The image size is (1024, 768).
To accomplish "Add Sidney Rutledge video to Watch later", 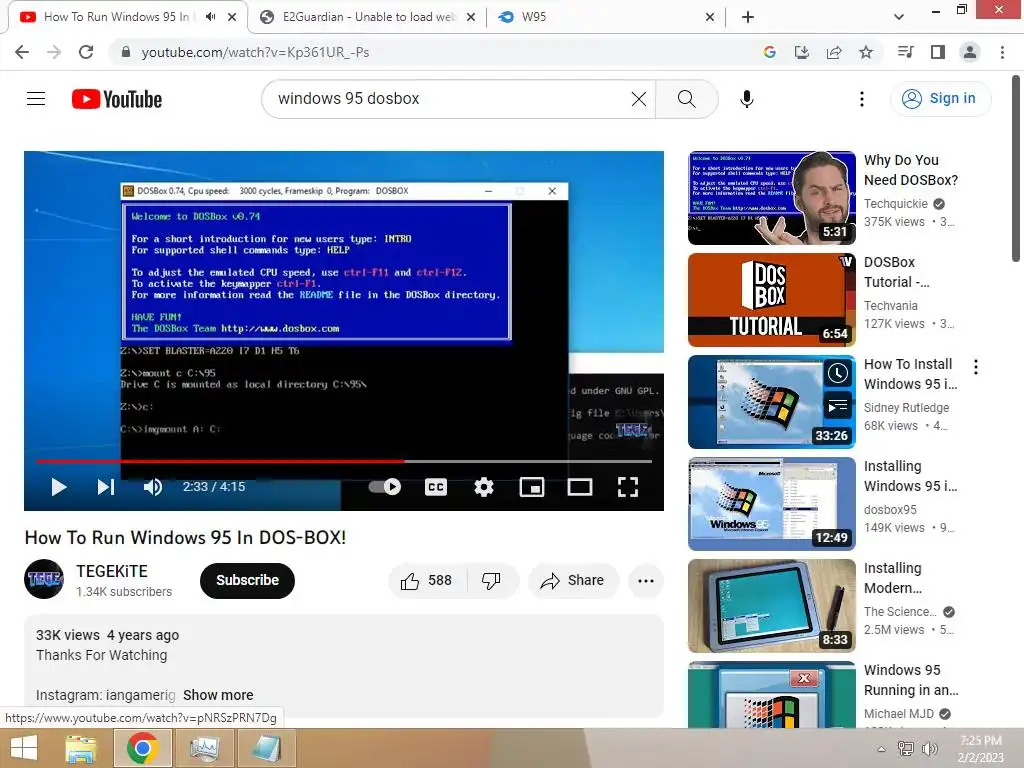I will [x=838, y=374].
